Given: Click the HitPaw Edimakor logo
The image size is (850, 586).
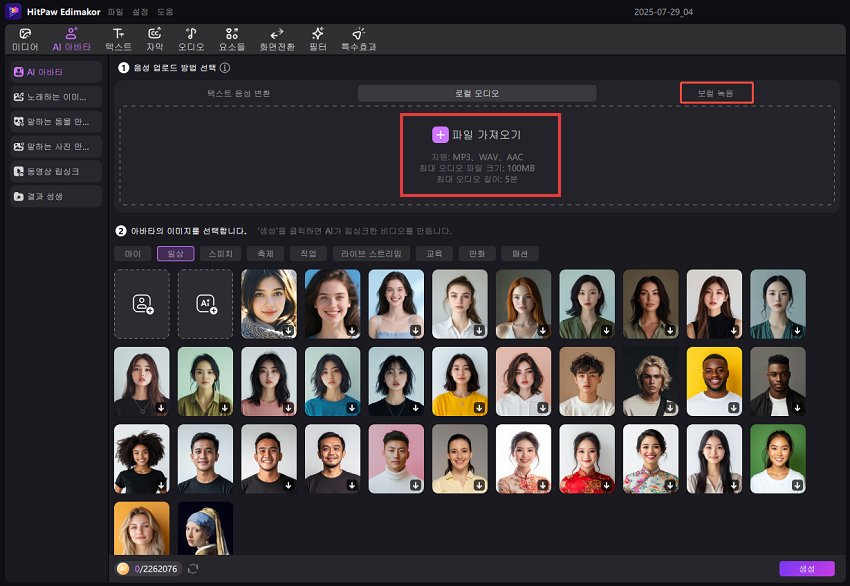Looking at the screenshot, I should coord(13,11).
